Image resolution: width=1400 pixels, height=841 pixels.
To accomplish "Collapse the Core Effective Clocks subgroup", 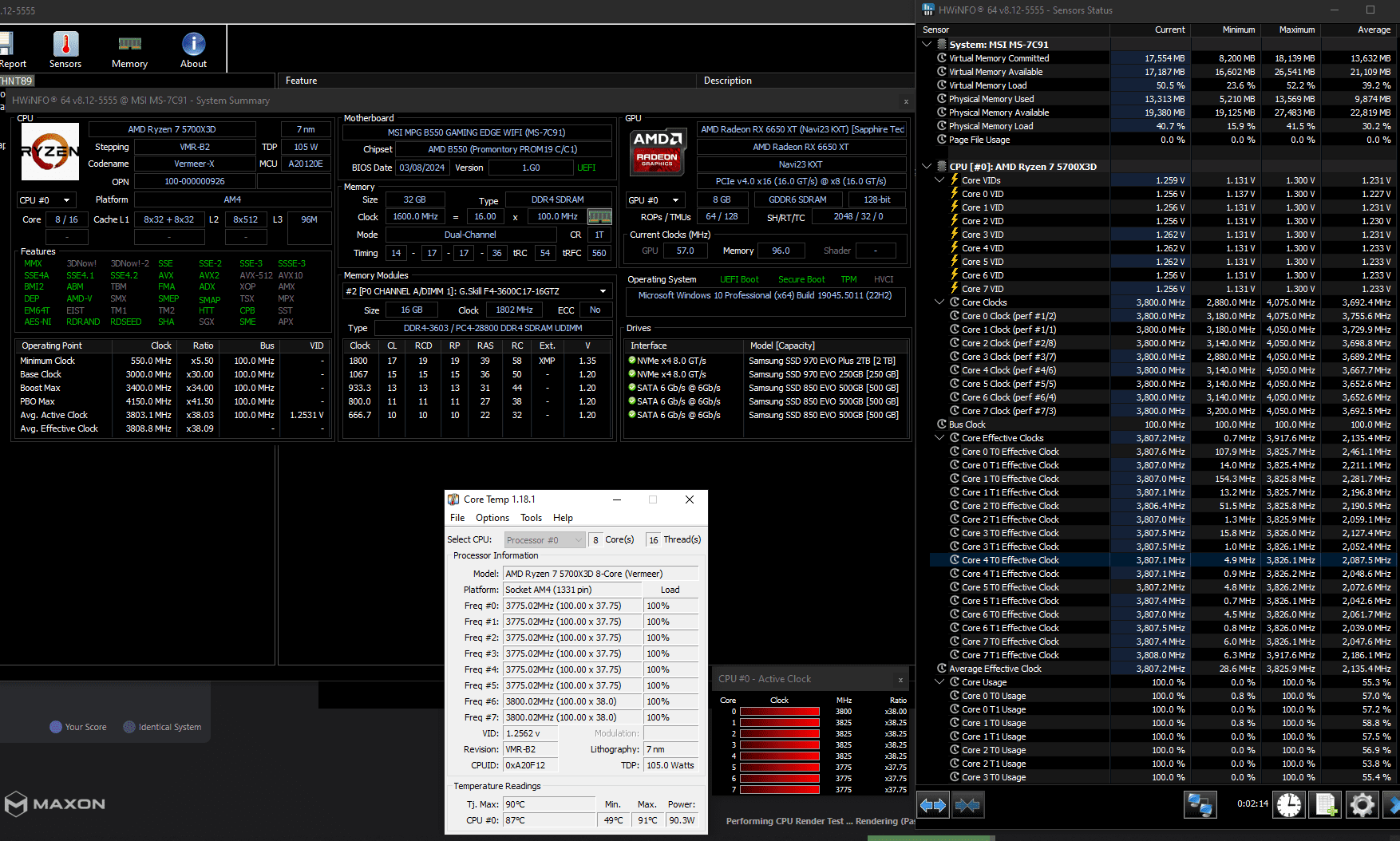I will (x=939, y=438).
